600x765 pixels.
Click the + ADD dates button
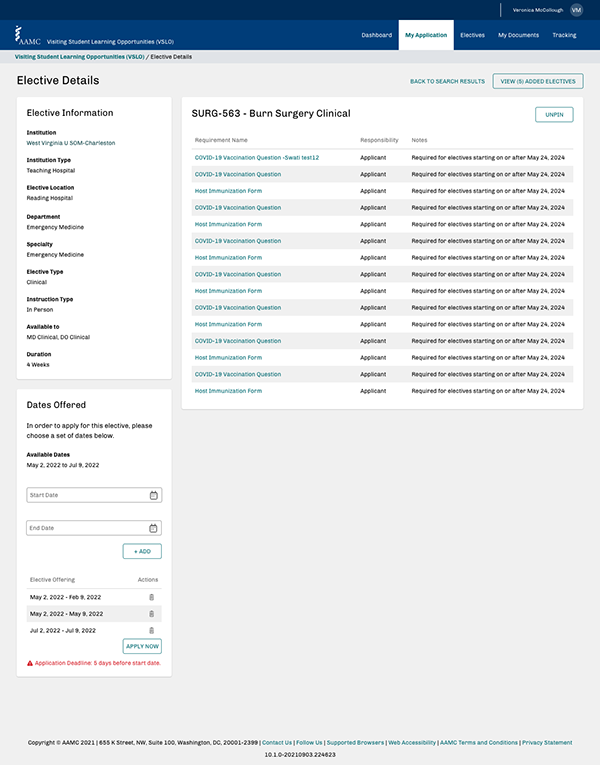(x=142, y=551)
